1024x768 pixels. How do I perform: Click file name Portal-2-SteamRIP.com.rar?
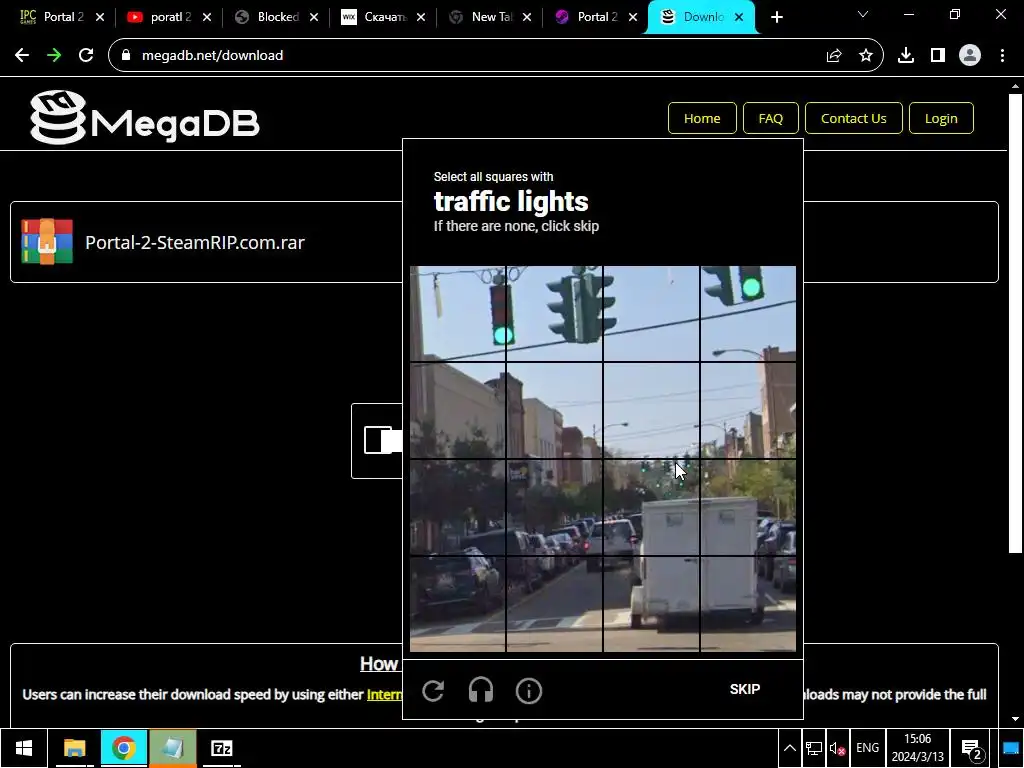point(195,242)
